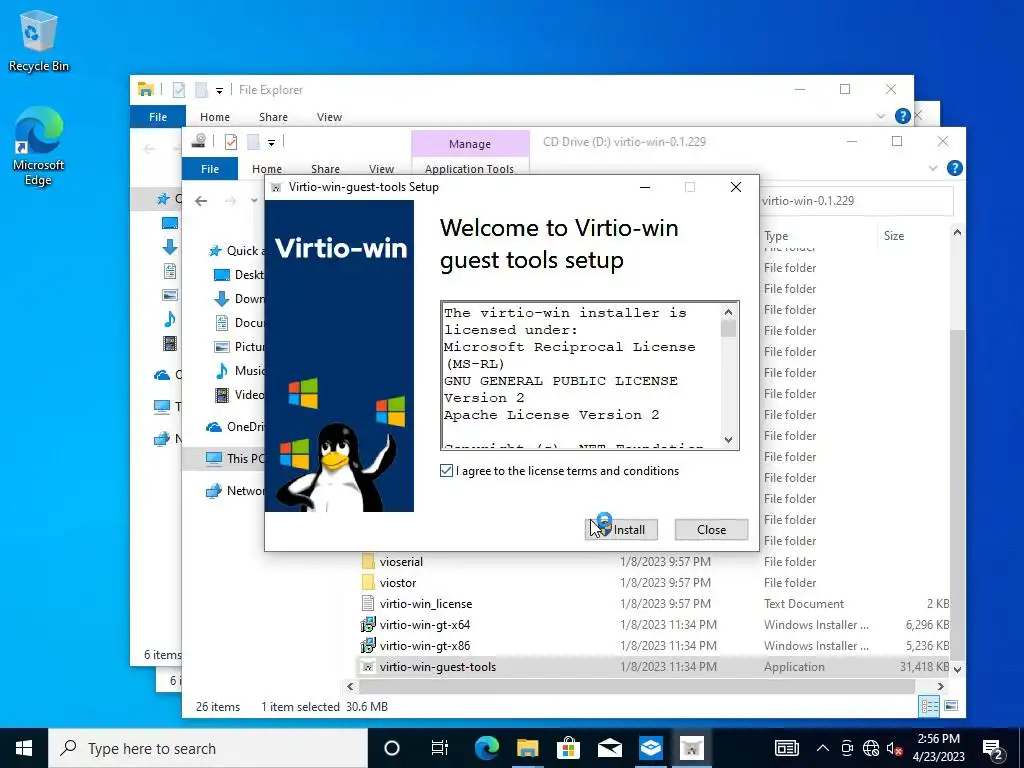The image size is (1024, 768).
Task: Open File tab in CD Drive window
Action: tap(210, 168)
